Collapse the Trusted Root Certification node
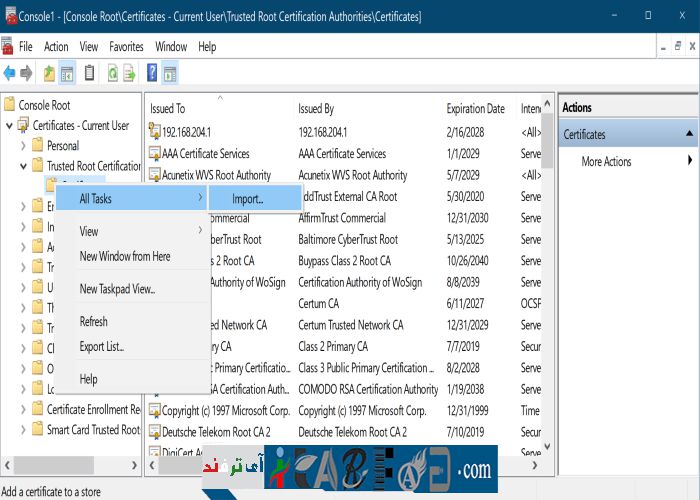 [x=24, y=166]
